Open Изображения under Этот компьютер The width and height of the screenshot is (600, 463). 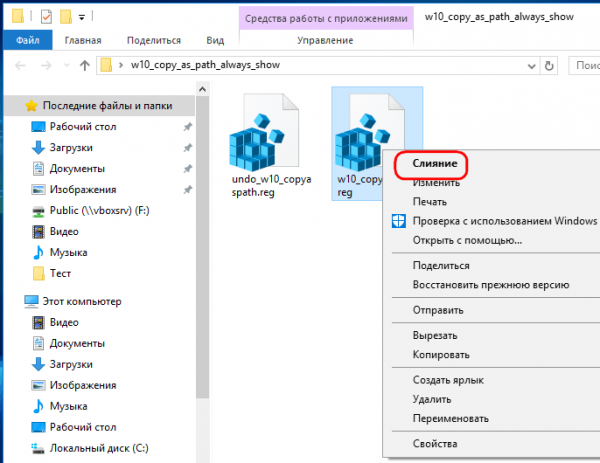83,385
